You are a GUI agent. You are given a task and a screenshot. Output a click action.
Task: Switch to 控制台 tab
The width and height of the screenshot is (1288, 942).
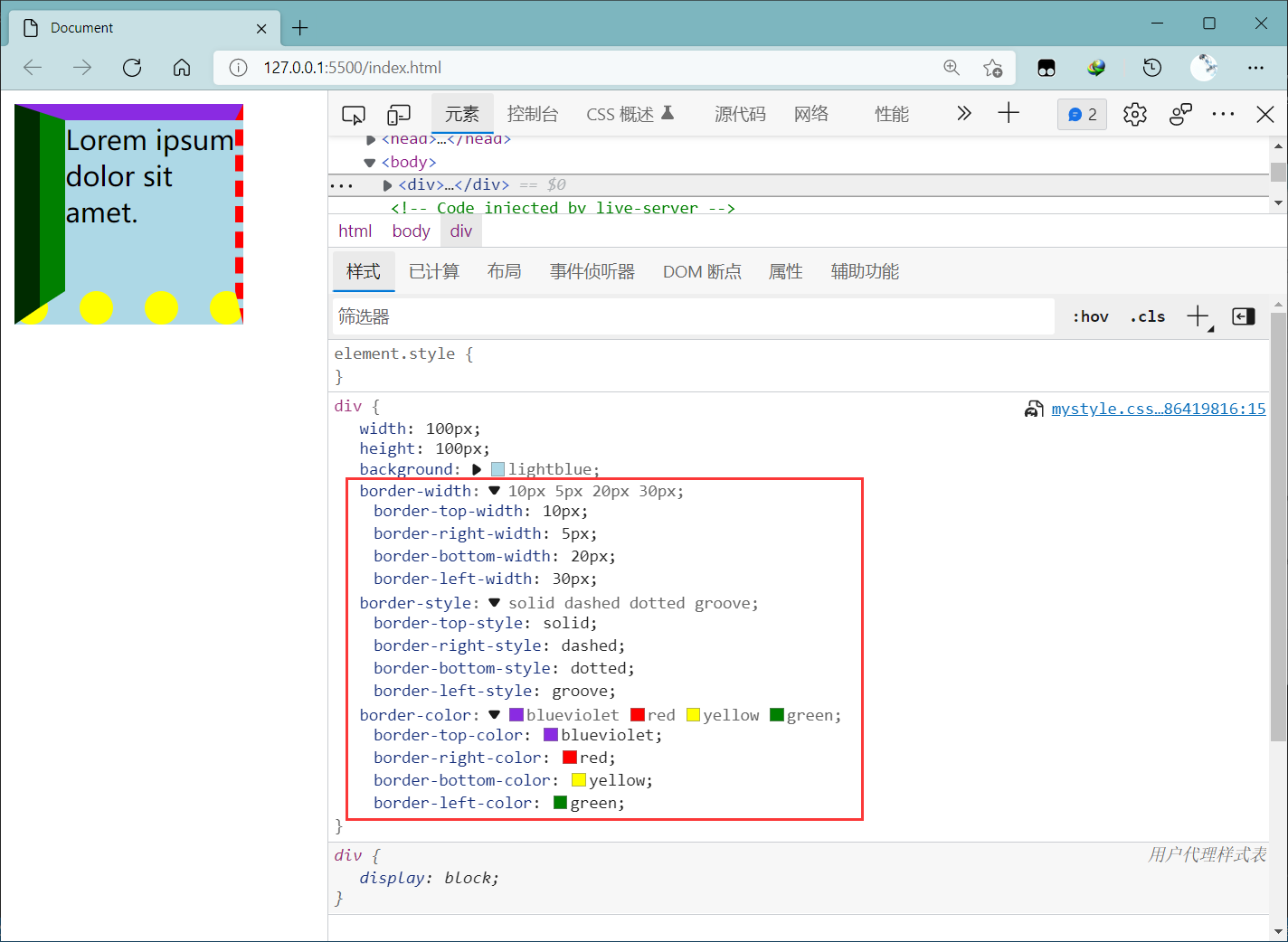533,114
